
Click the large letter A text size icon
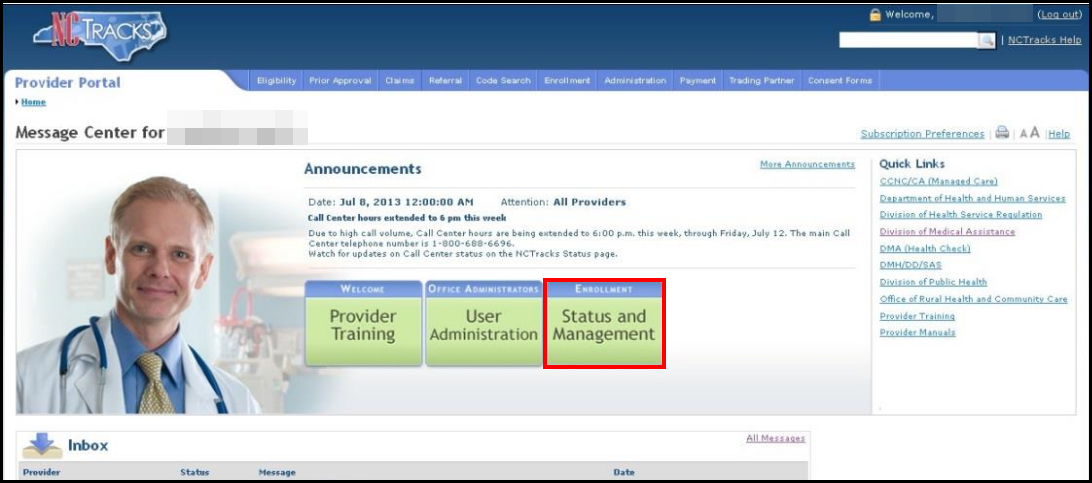point(1035,133)
